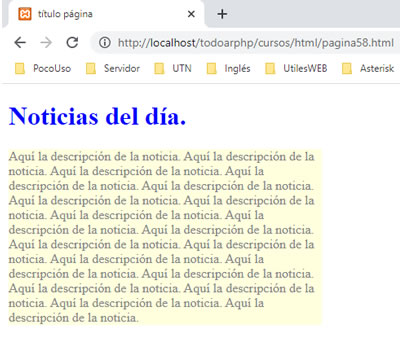Select the 'título página' tab
Screen dimensions: 400x360
click(105, 14)
